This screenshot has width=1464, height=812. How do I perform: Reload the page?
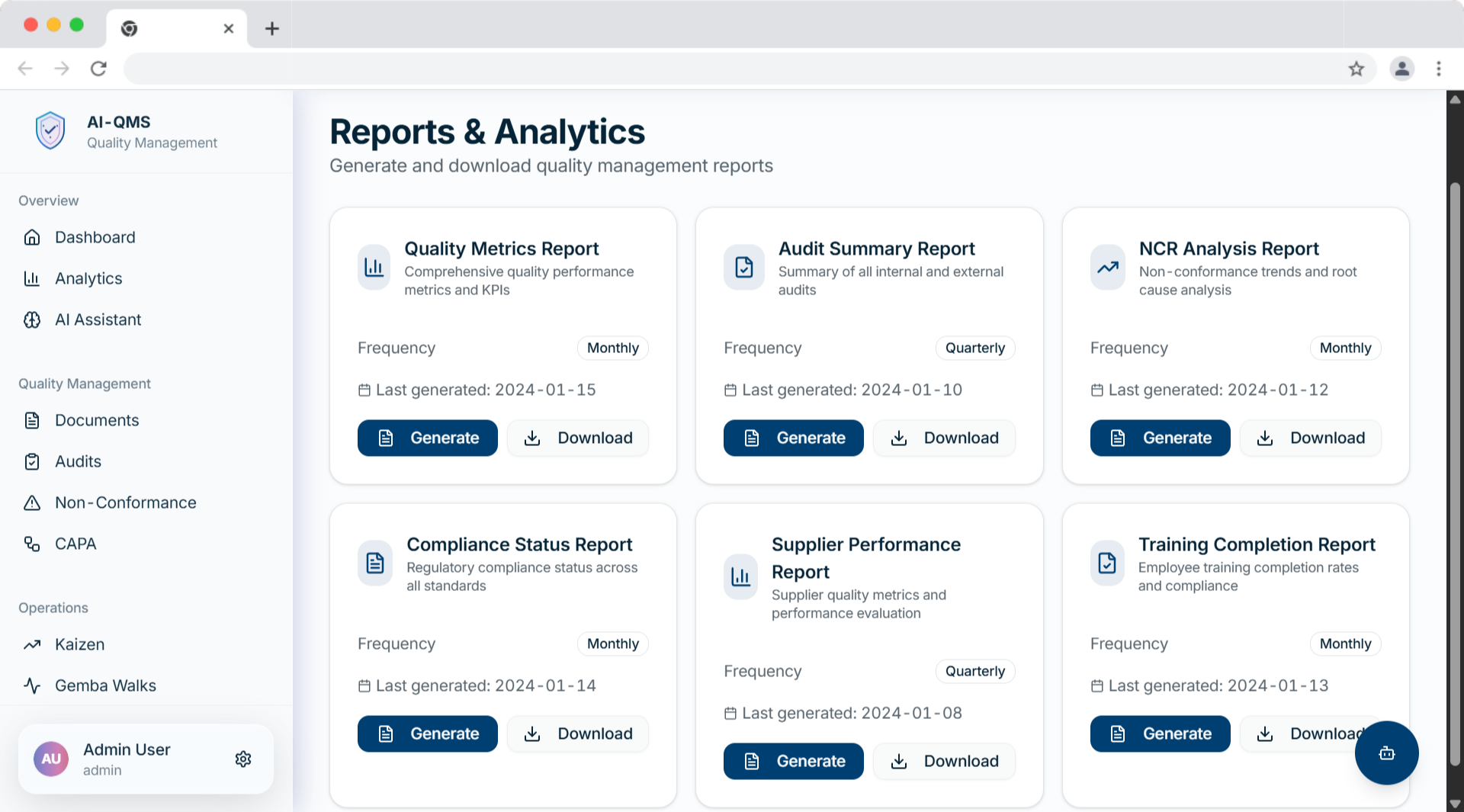point(98,69)
